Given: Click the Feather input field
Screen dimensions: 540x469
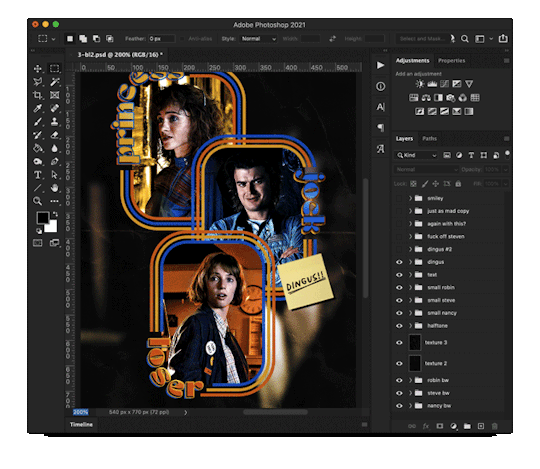Looking at the screenshot, I should click(162, 39).
